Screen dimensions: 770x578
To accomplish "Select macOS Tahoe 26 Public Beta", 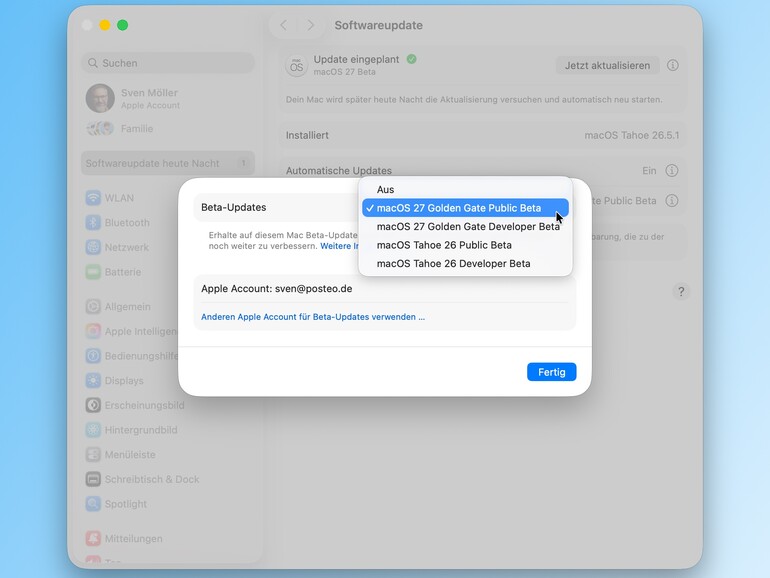I will 465,245.
